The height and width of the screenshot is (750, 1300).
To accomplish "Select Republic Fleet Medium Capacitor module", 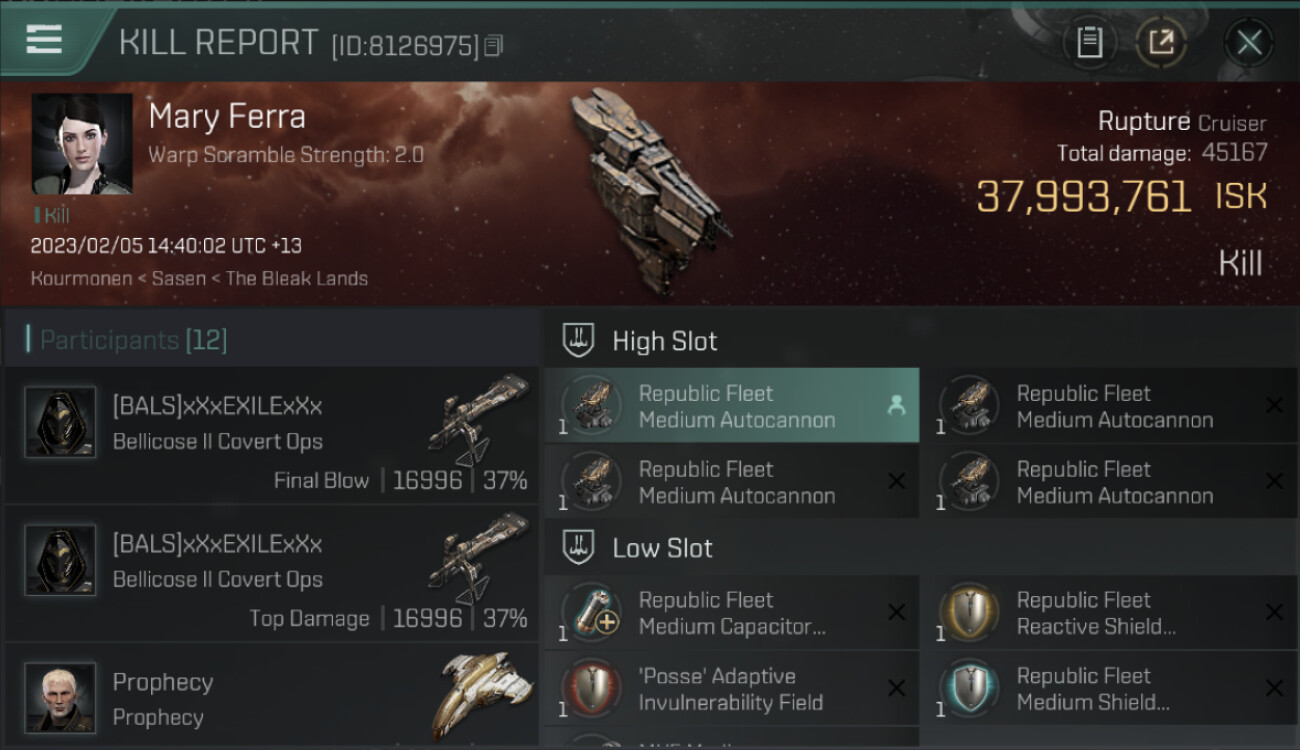I will point(731,613).
